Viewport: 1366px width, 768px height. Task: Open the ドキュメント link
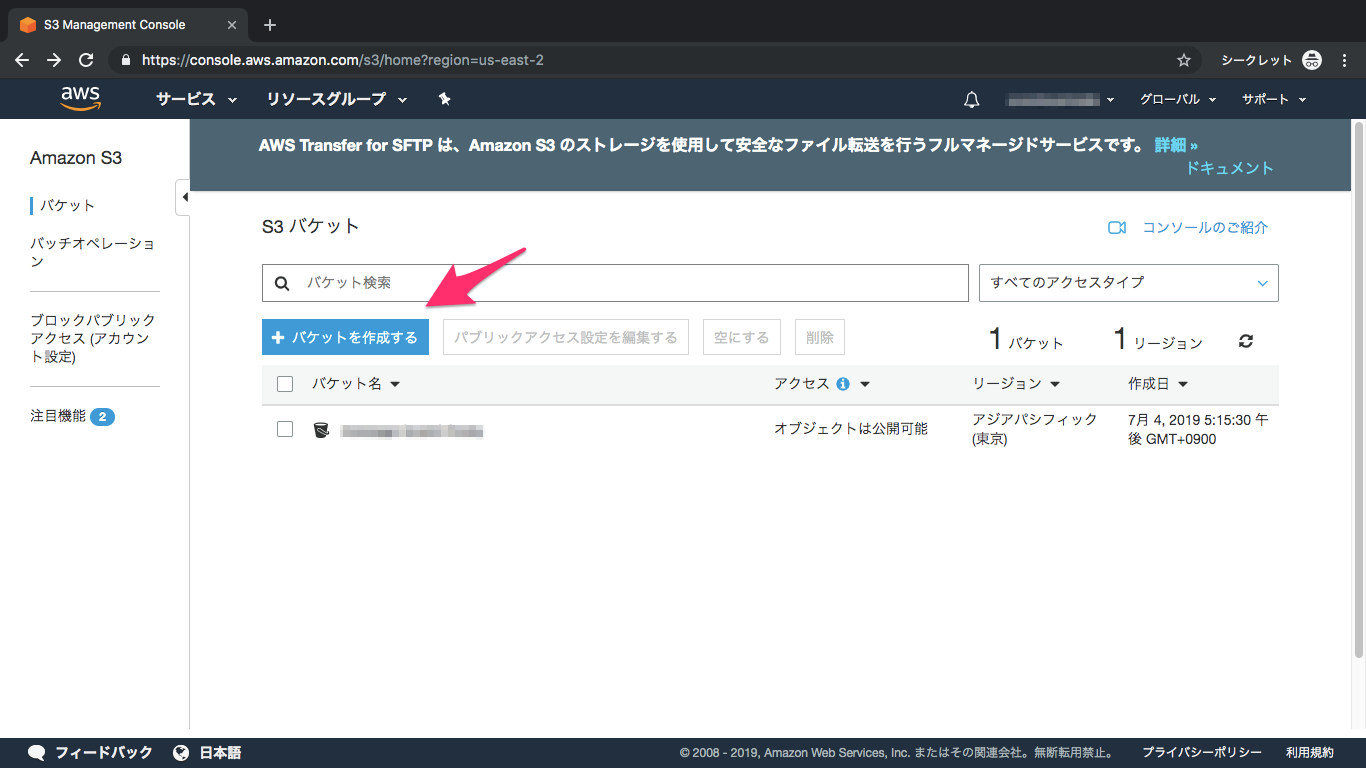pyautogui.click(x=1230, y=168)
